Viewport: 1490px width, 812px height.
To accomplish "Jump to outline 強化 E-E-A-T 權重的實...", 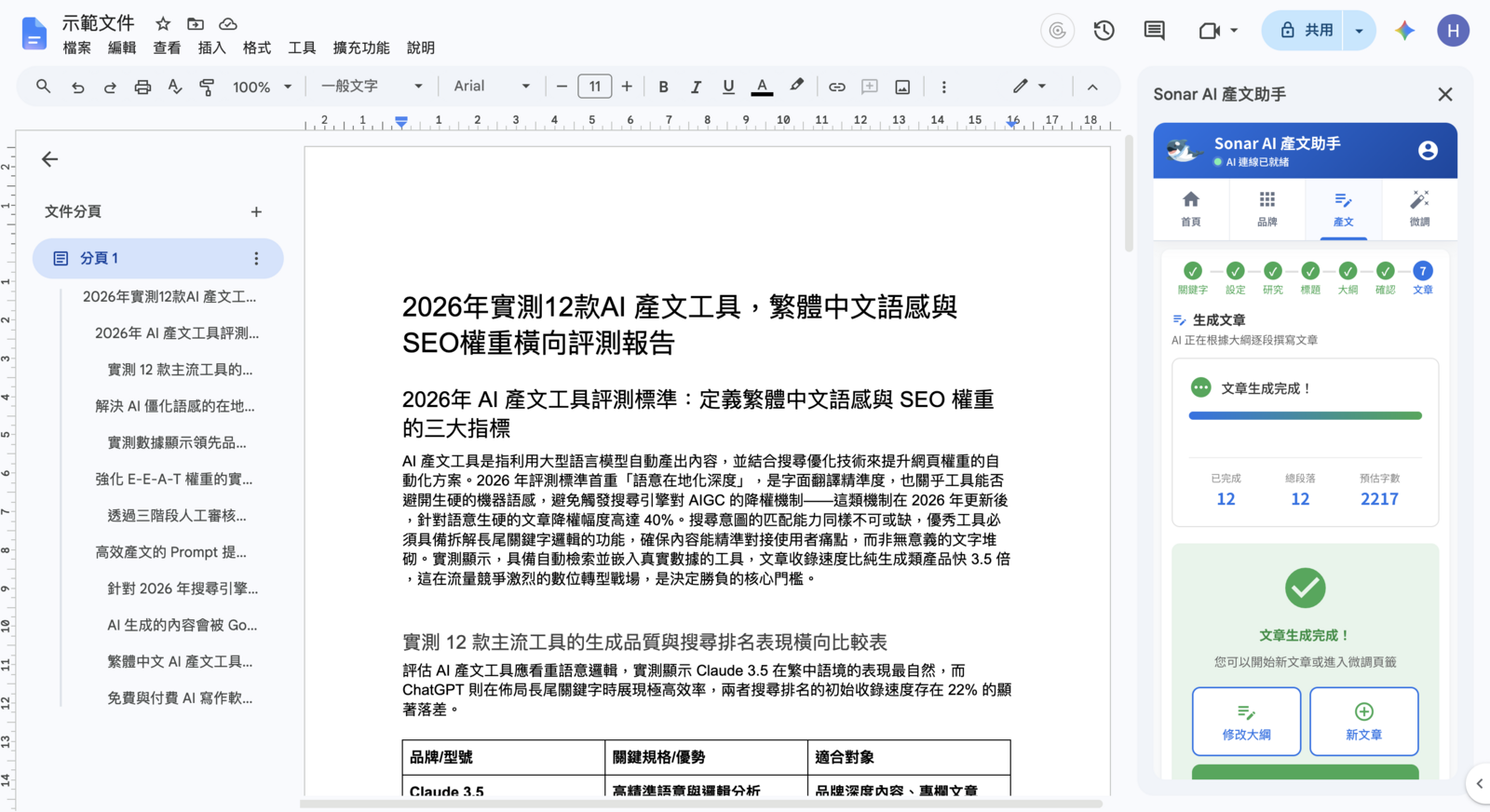I will (174, 479).
